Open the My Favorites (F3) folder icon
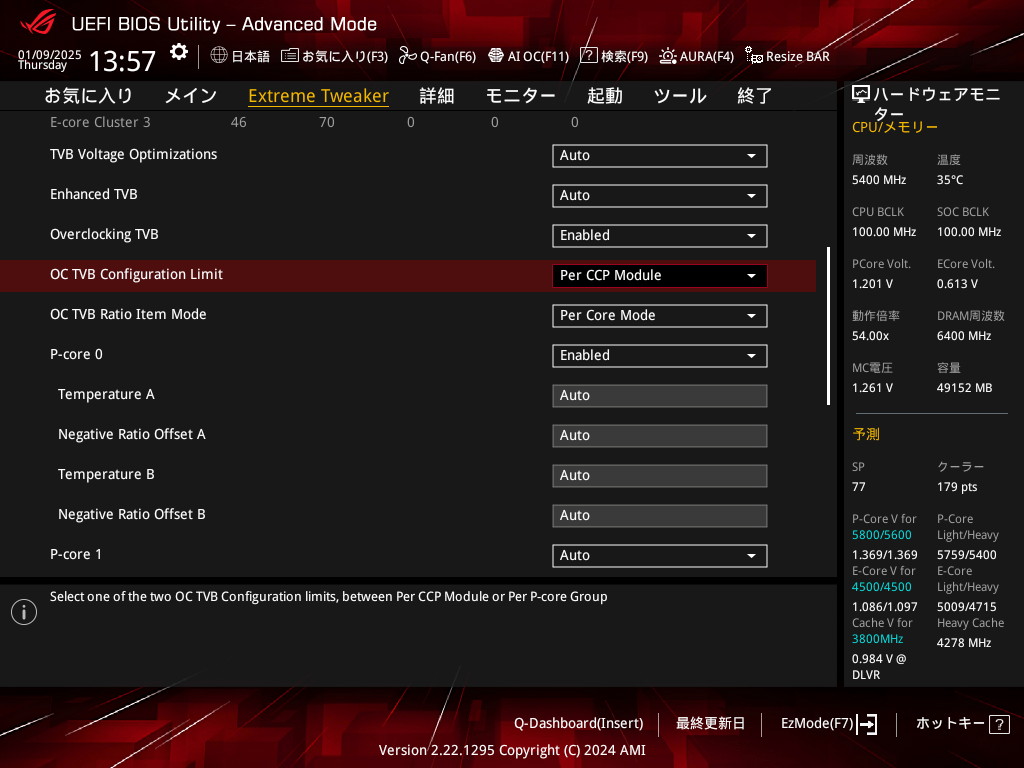 tap(290, 56)
